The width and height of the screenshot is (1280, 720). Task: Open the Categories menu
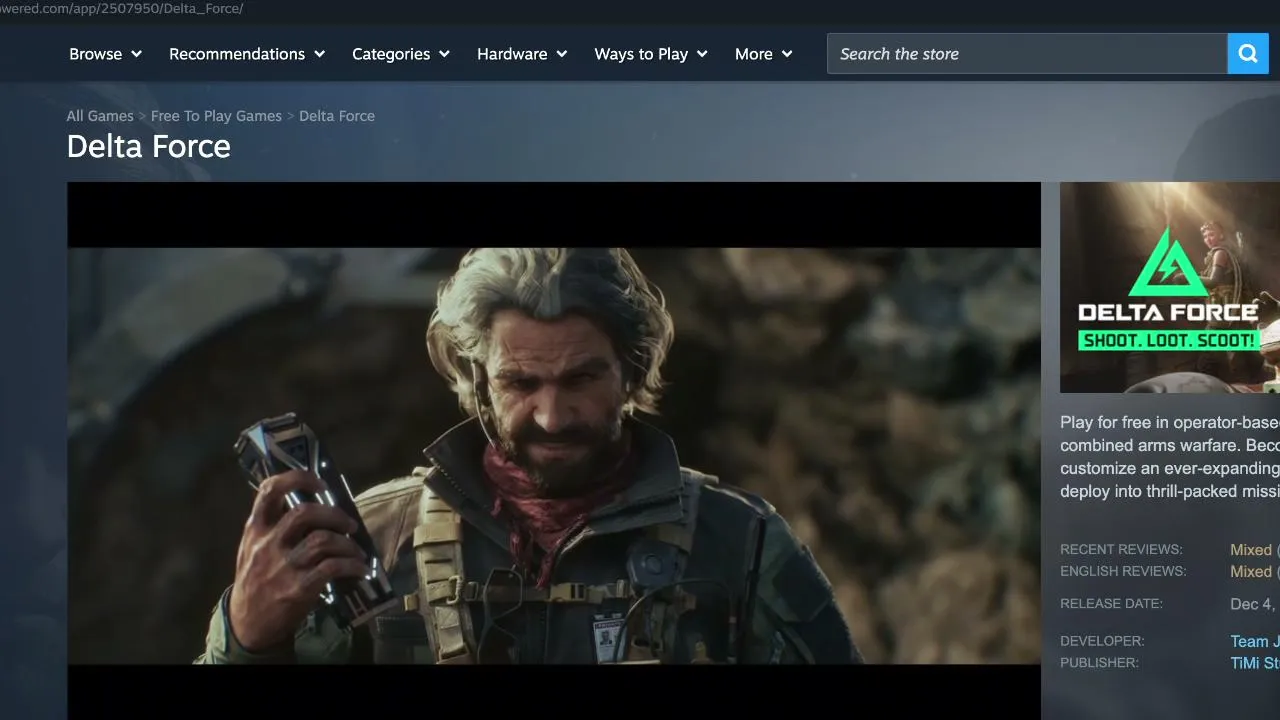click(401, 54)
